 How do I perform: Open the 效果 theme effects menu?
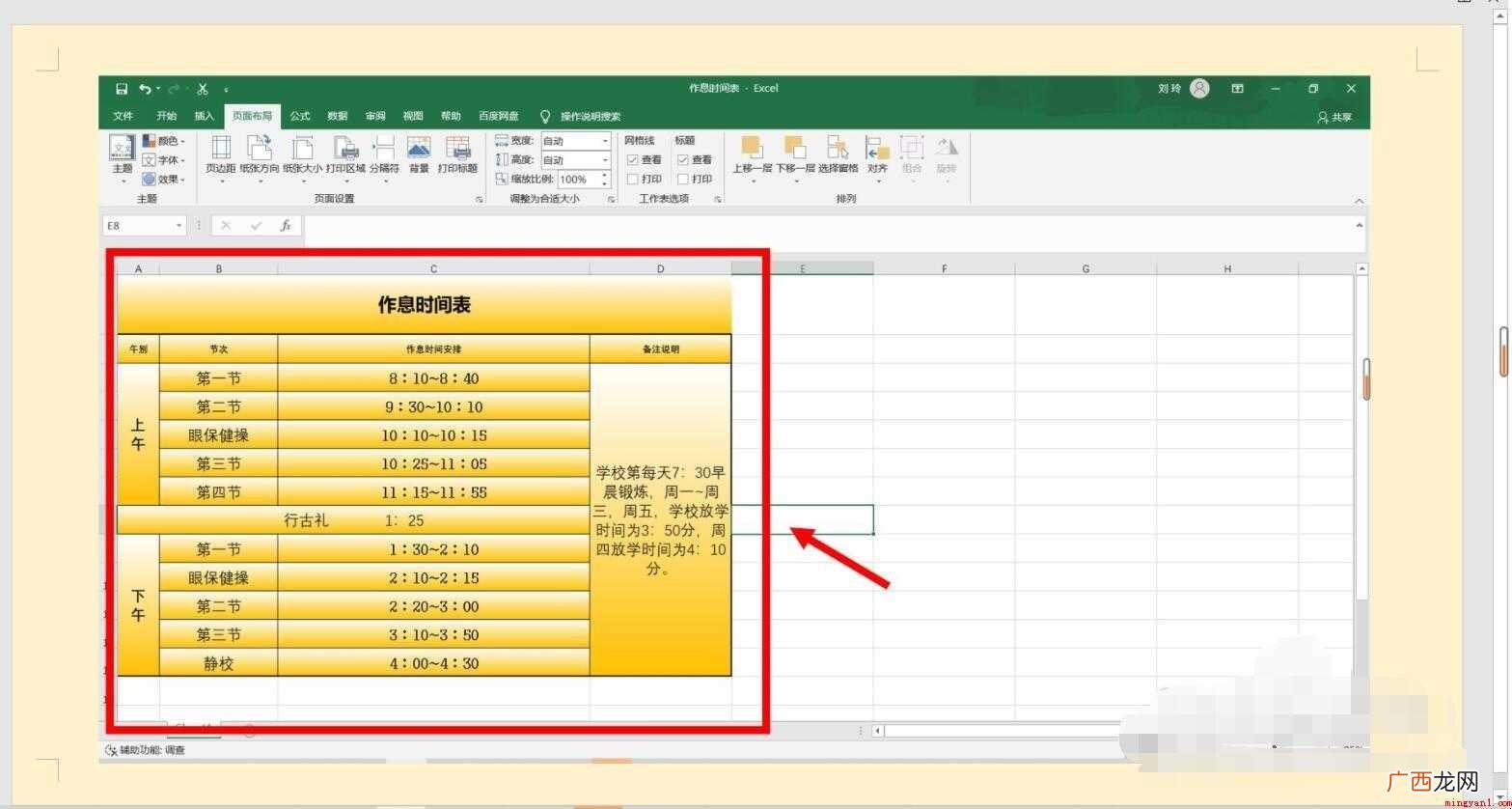(163, 180)
